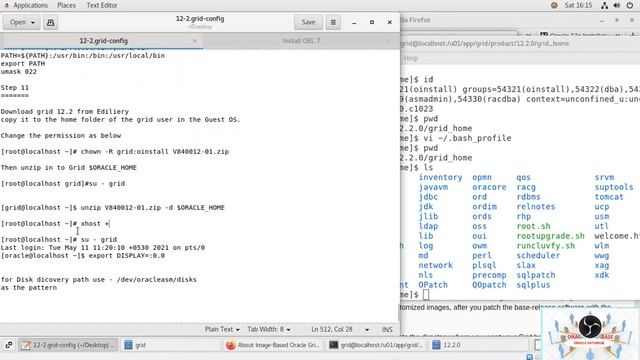Click the 'xhost +' line in editor
The height and width of the screenshot is (360, 640).
point(55,224)
